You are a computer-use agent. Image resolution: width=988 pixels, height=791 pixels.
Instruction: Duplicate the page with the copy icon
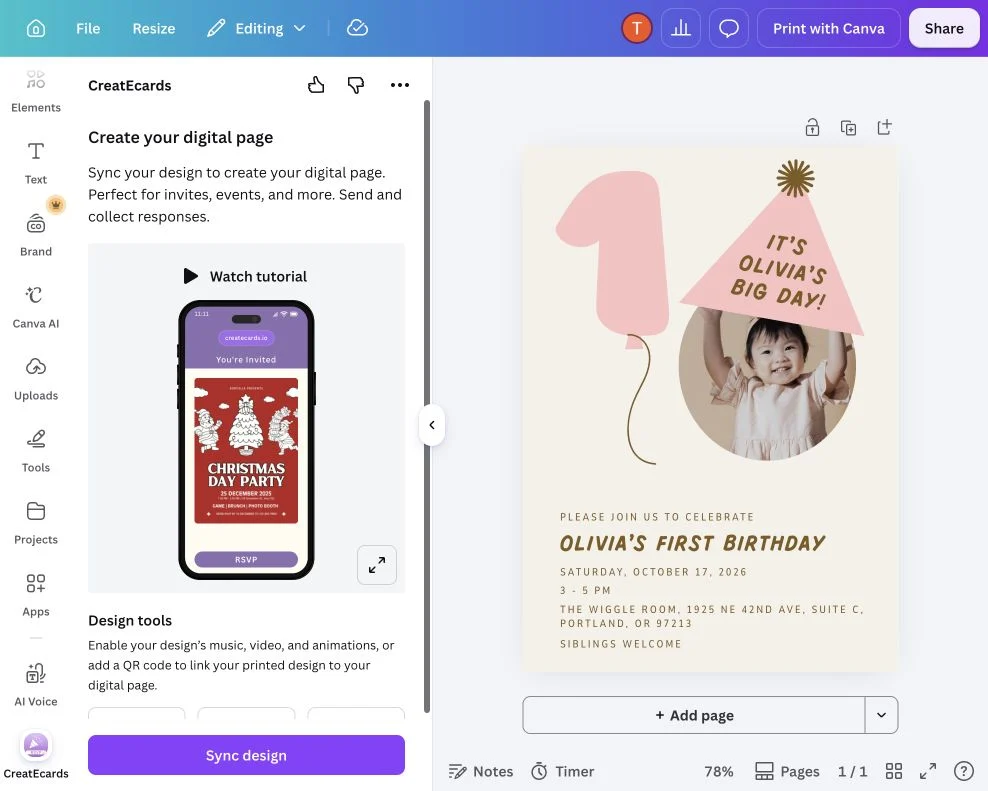[848, 127]
